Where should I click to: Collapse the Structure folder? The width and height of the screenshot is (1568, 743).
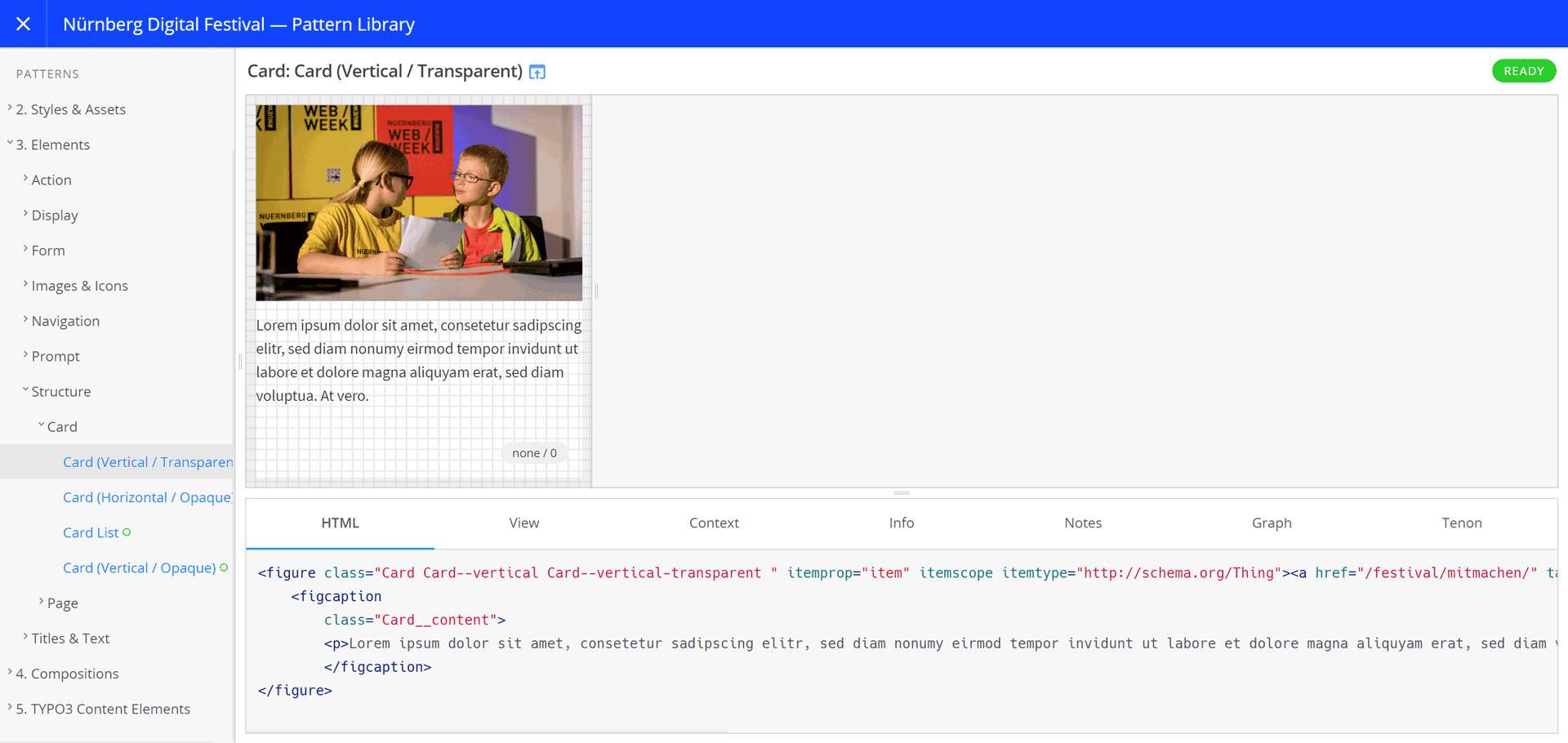click(x=61, y=391)
